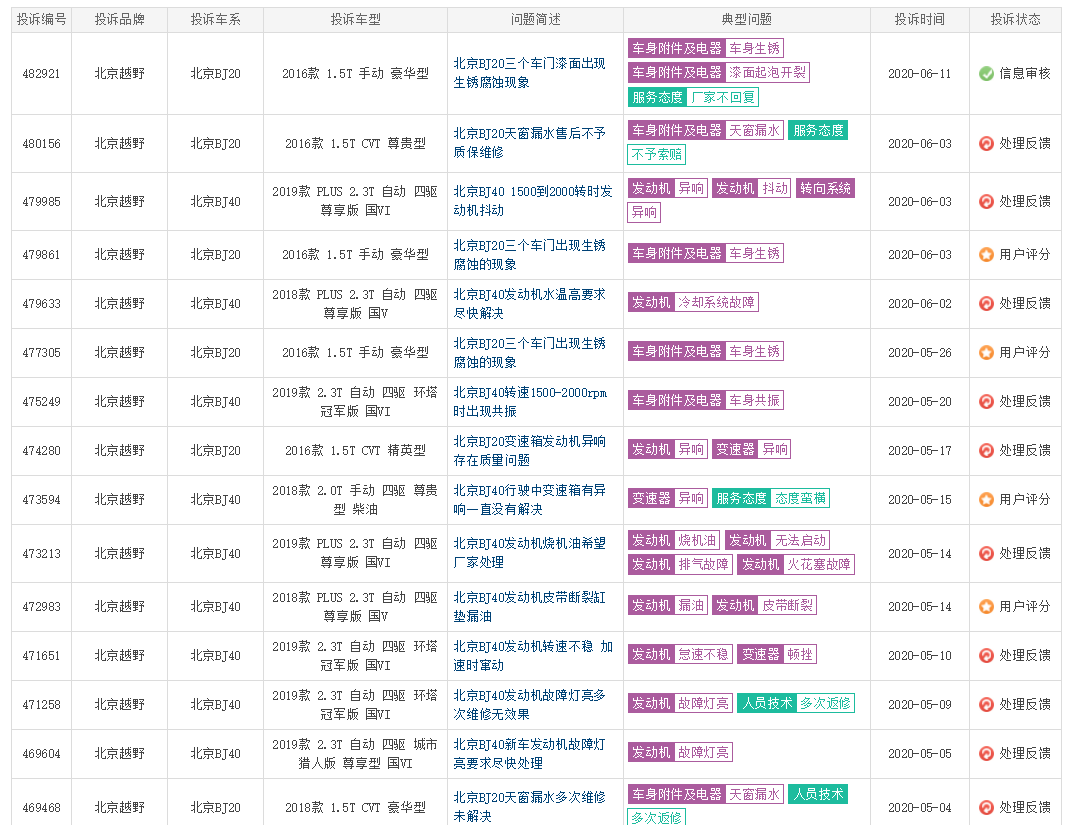Viewport: 1073px width, 825px height.
Task: Click model 2019款 2.3T 自动 四驱 城市猎人版
Action: coord(355,754)
